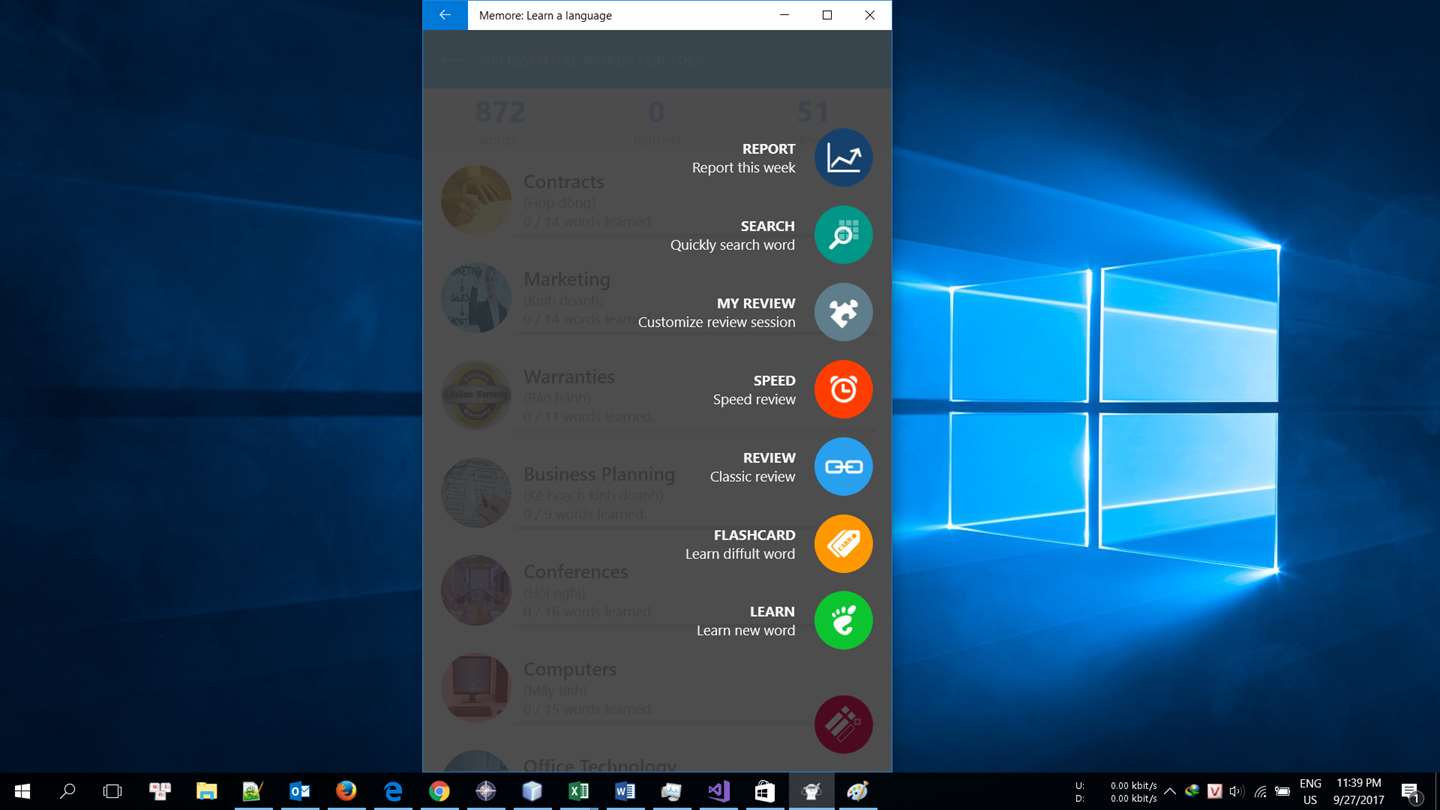Start Speed review alarm clock icon

tap(843, 389)
